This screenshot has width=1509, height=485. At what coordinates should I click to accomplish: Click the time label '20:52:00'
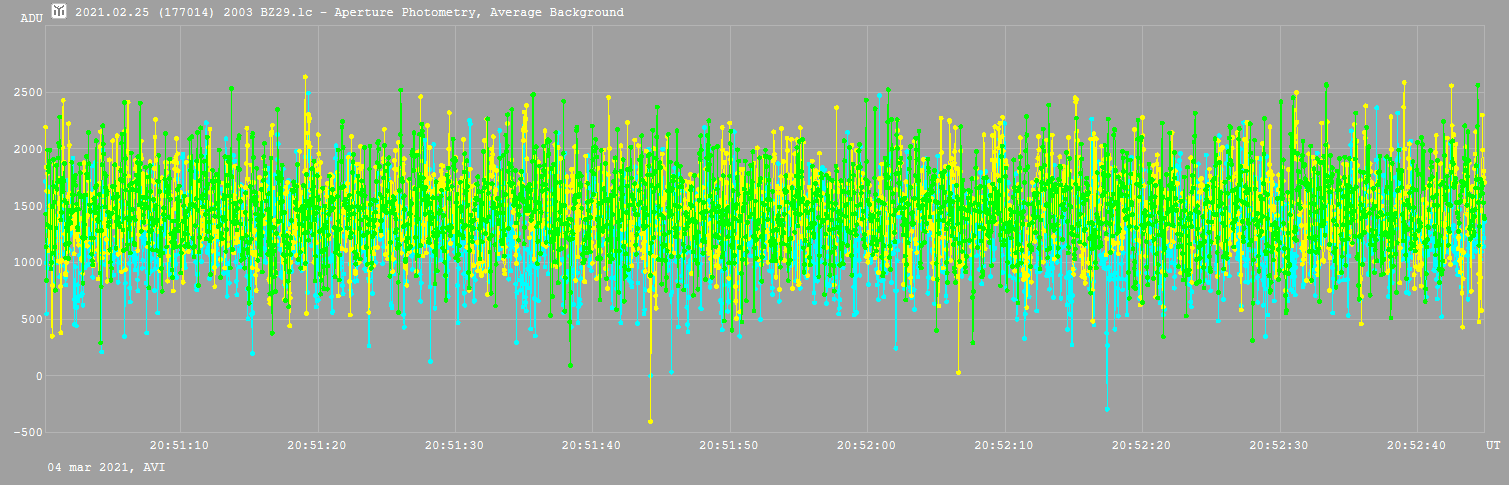point(867,444)
